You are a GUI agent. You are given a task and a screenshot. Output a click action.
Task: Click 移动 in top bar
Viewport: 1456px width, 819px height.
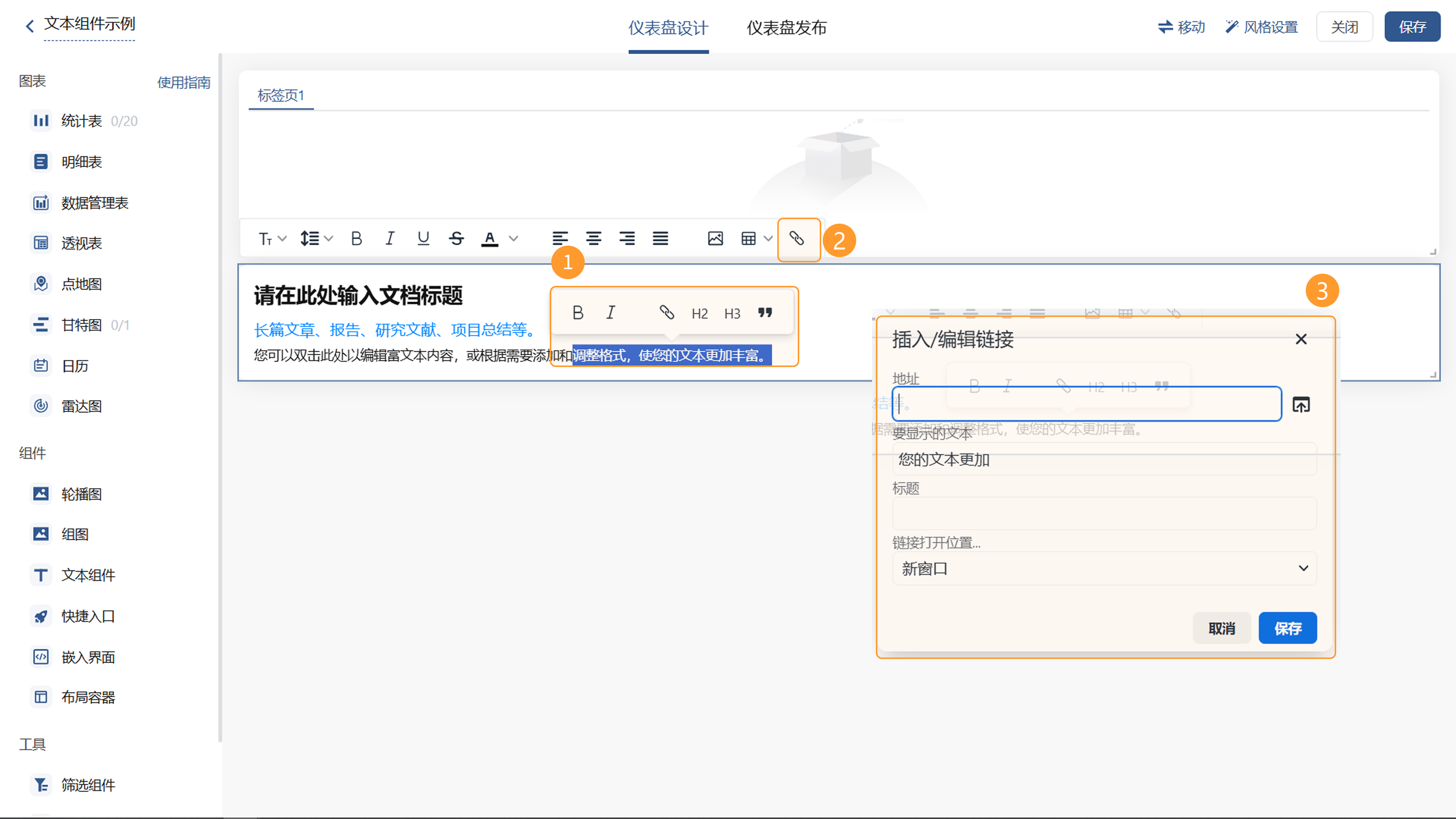[1181, 27]
